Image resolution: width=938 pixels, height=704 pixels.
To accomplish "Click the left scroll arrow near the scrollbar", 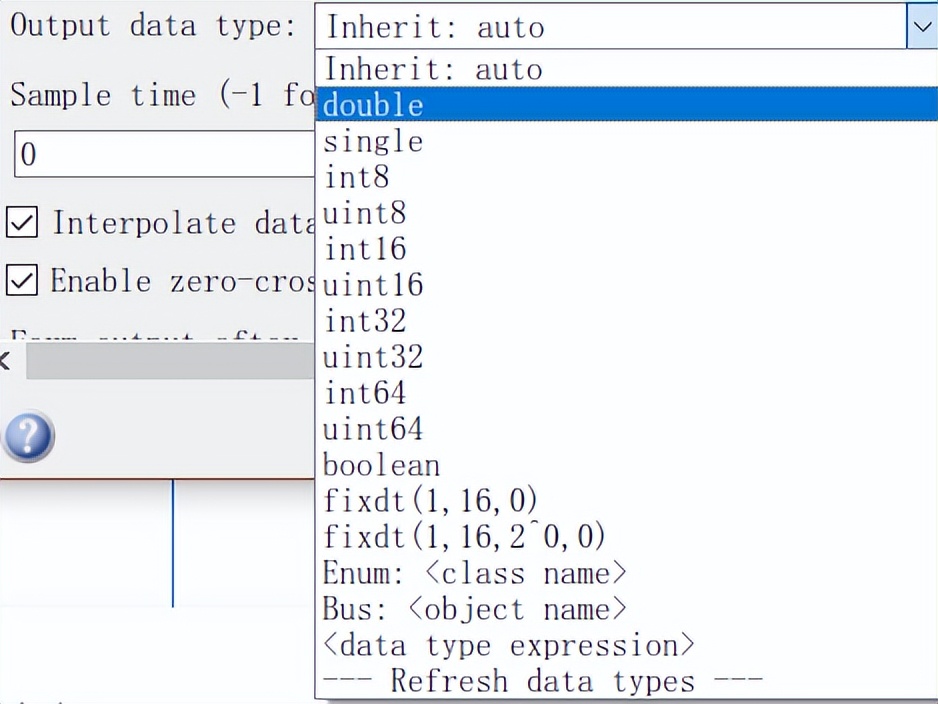I will click(5, 362).
